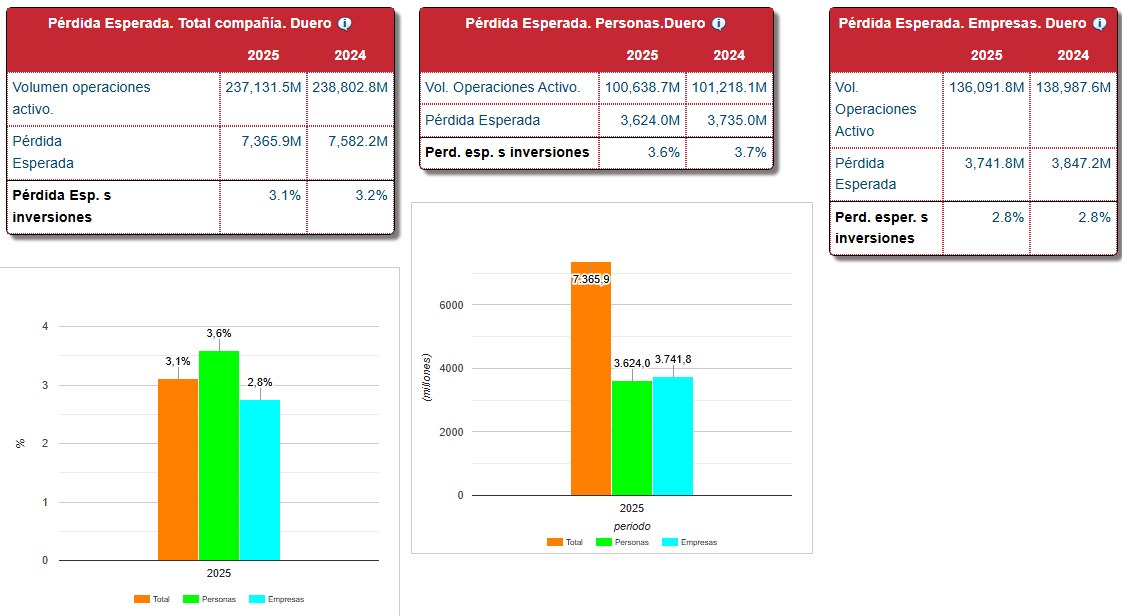The height and width of the screenshot is (616, 1122).
Task: Select the 138,987.6M cell in Empresas table
Action: click(x=1073, y=109)
